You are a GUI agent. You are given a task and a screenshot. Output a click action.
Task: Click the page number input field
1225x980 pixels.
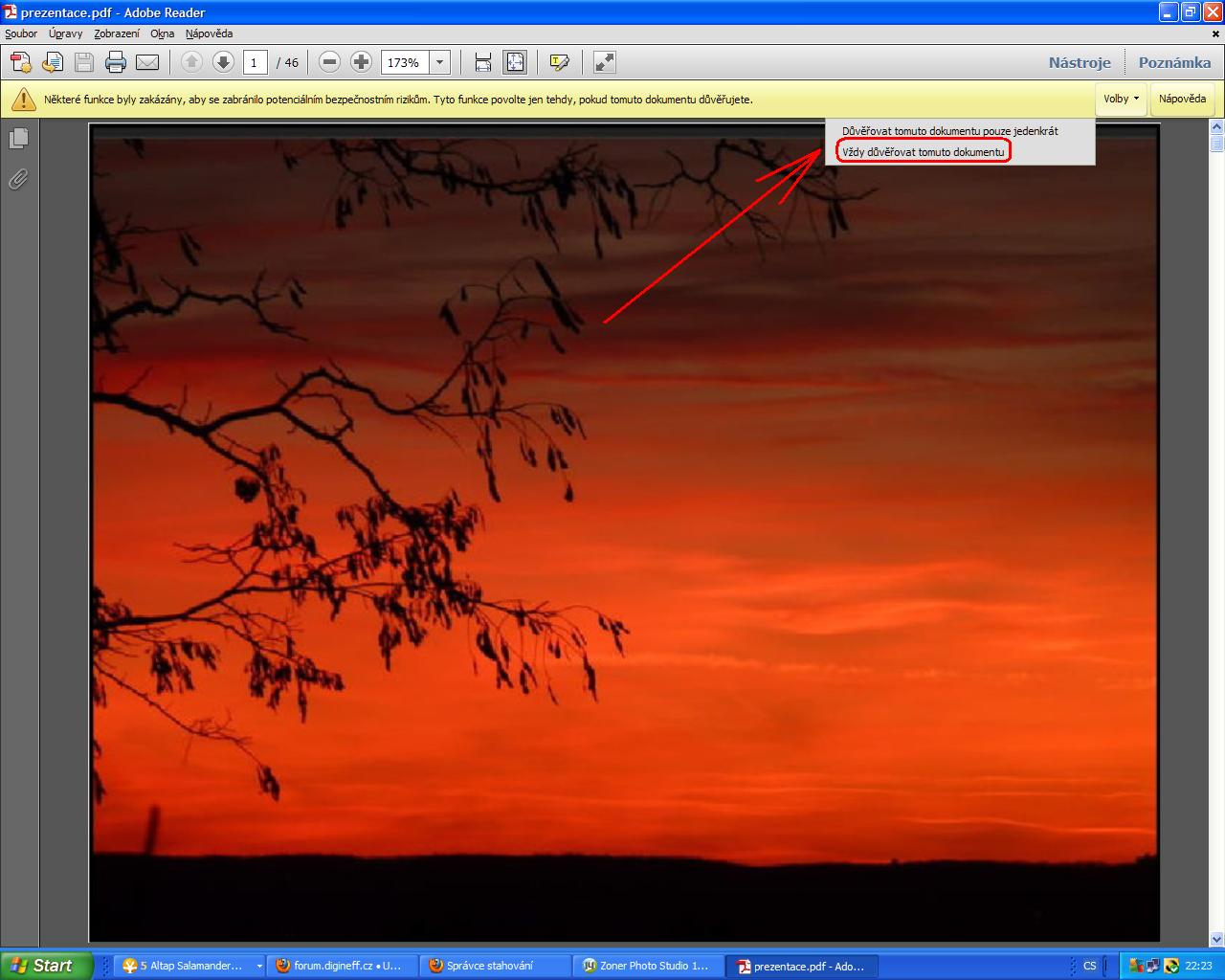click(x=255, y=62)
